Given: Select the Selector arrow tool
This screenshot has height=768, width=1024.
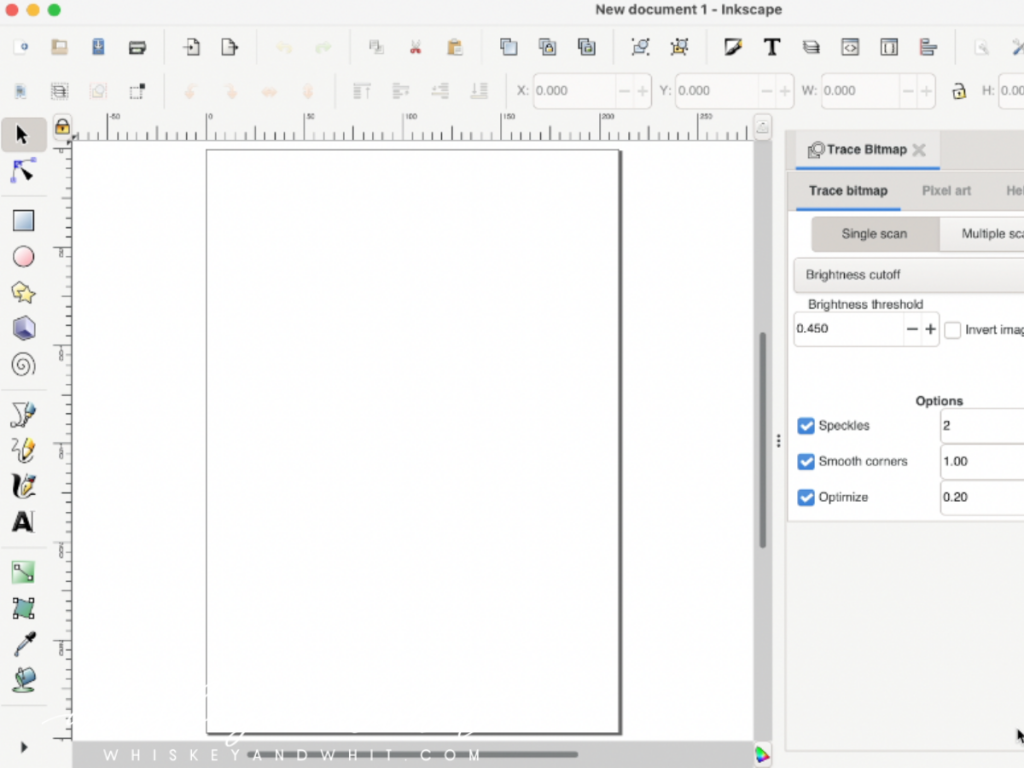Looking at the screenshot, I should (23, 135).
